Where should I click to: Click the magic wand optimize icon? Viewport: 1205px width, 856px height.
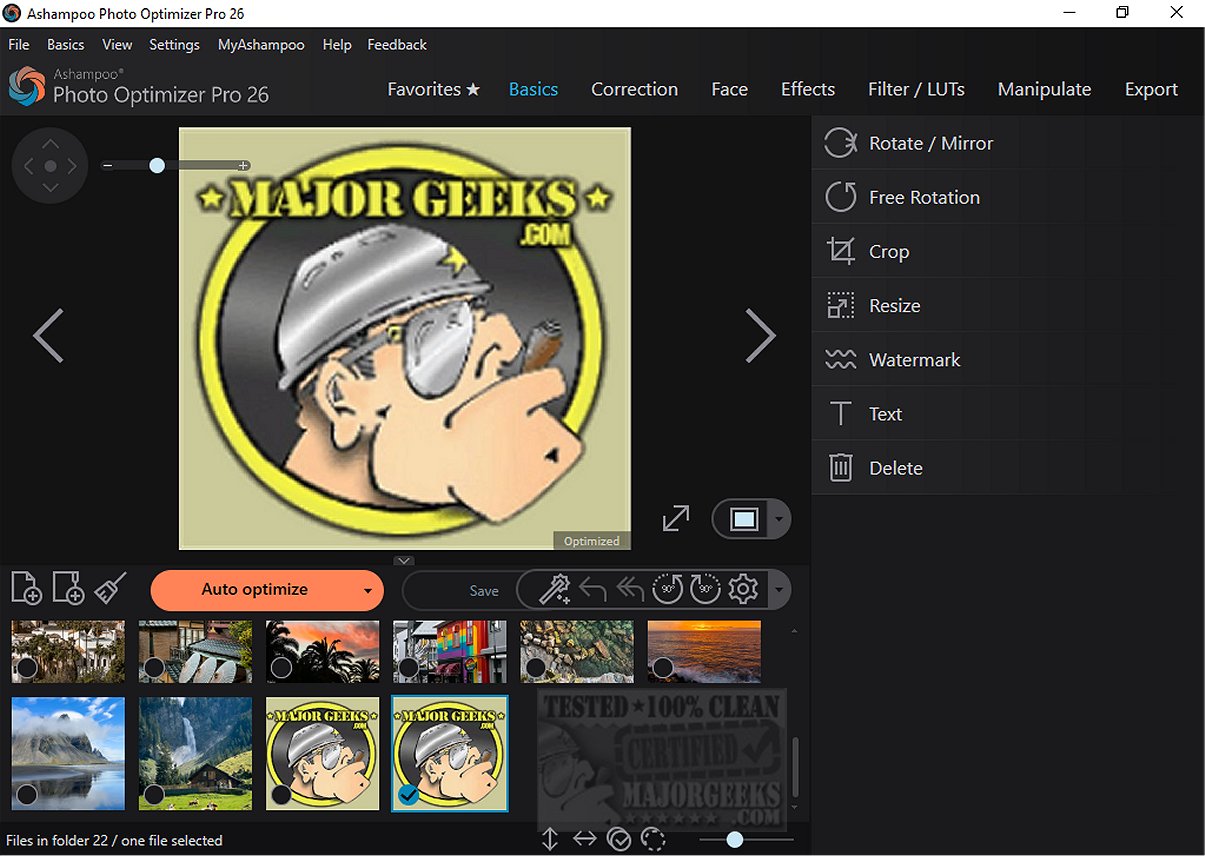click(x=554, y=590)
